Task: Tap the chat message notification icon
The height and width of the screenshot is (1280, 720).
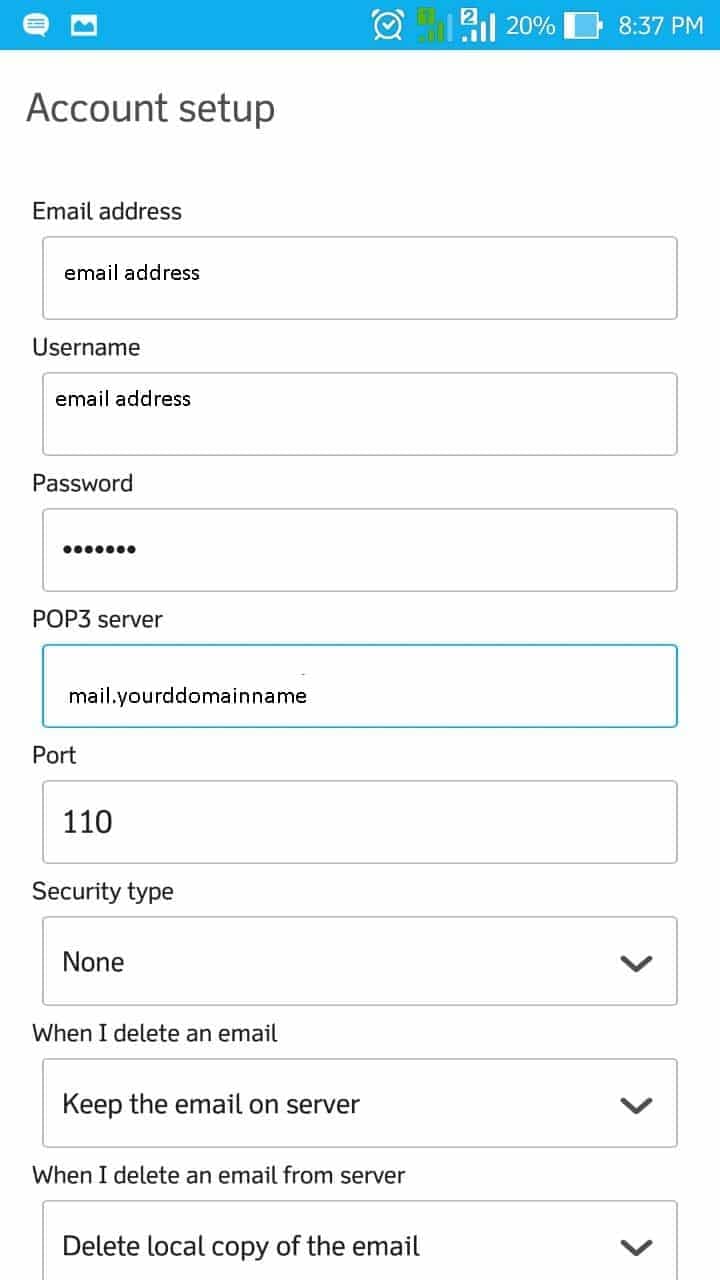Action: pos(33,25)
